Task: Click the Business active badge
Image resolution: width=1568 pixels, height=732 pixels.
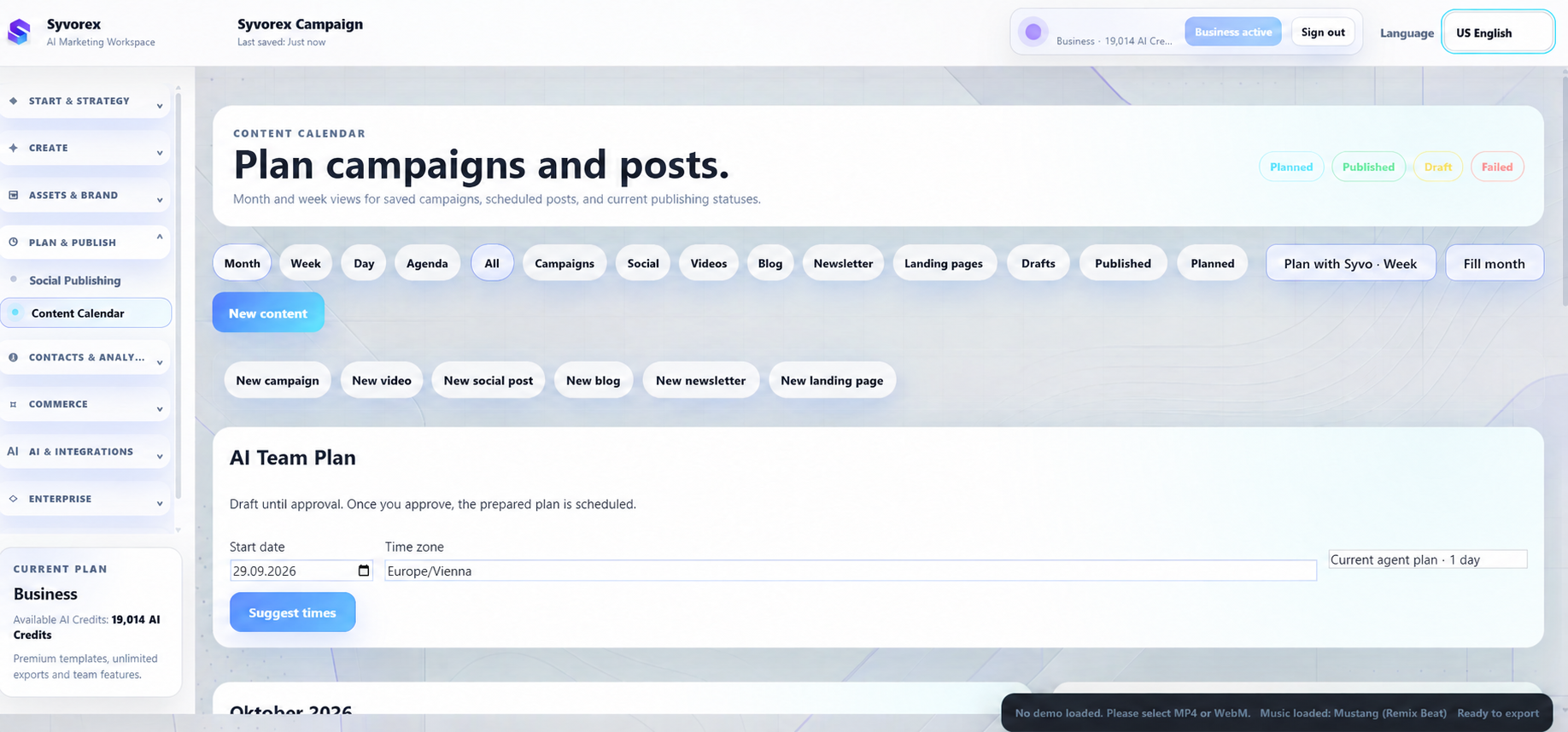Action: point(1233,32)
